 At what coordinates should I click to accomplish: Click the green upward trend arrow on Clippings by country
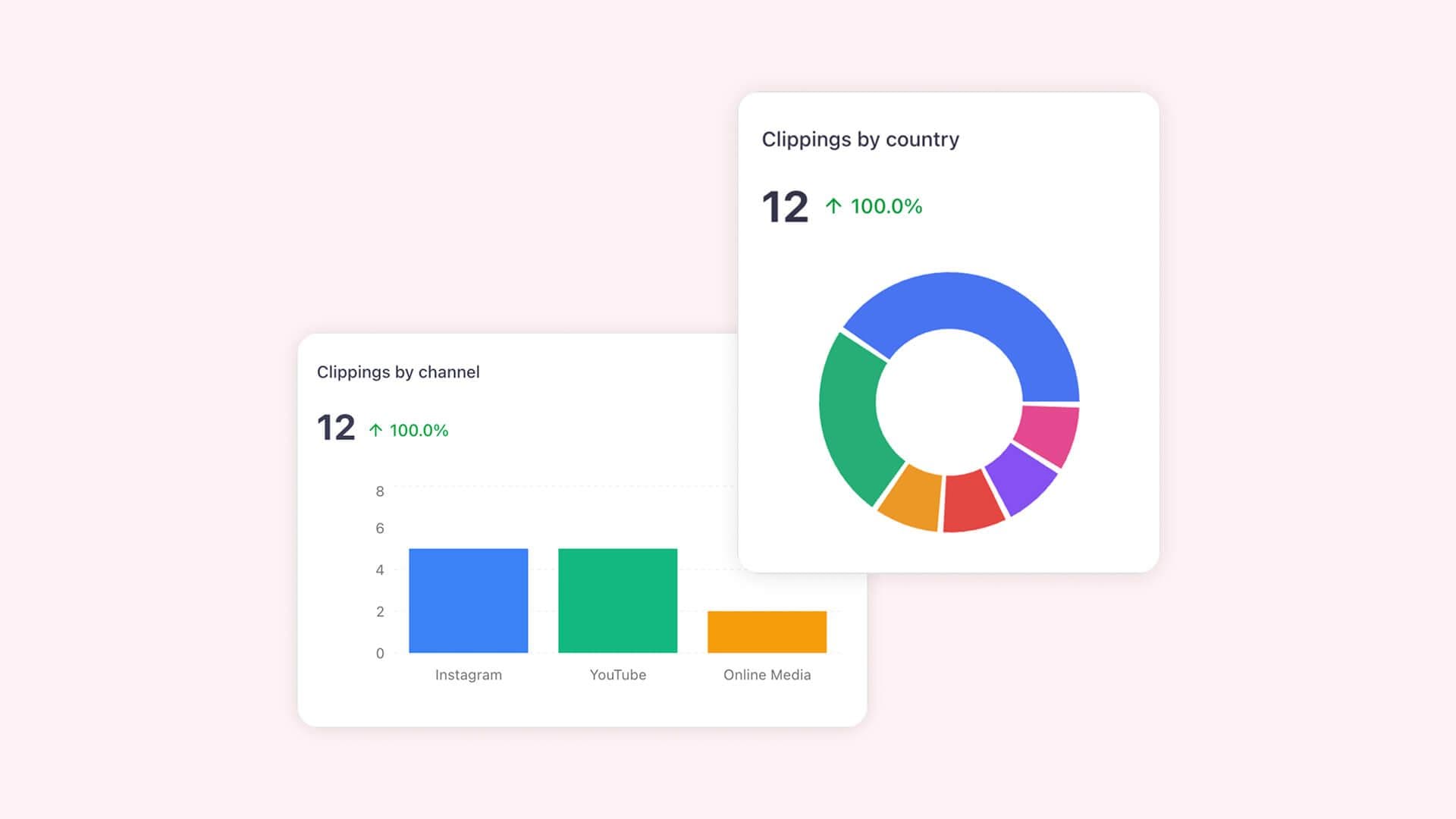833,205
